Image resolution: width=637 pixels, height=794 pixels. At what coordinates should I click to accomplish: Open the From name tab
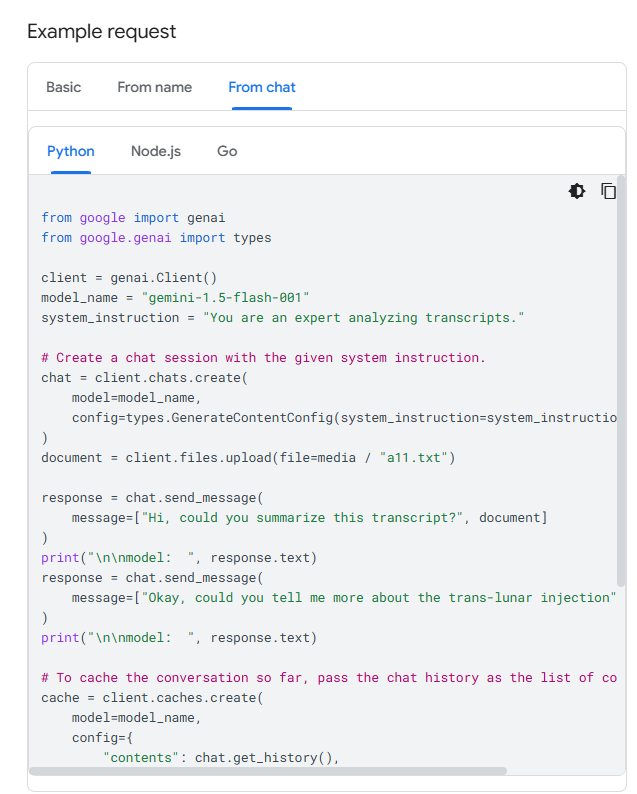pos(154,87)
